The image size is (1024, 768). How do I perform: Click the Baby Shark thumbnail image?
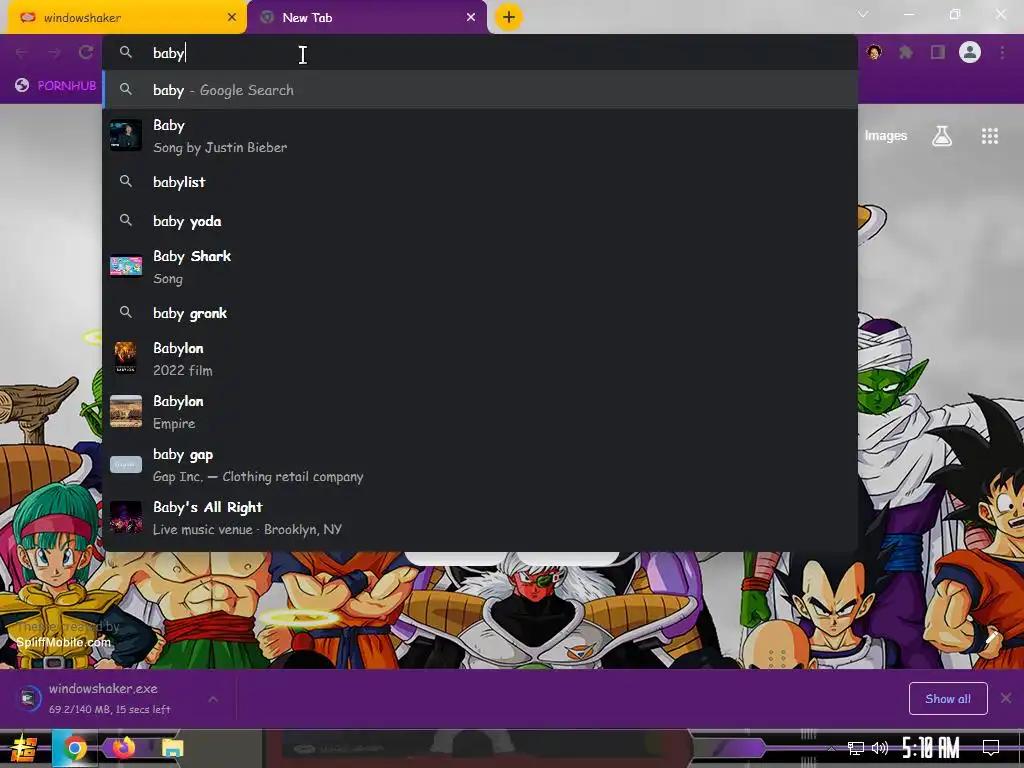click(125, 266)
